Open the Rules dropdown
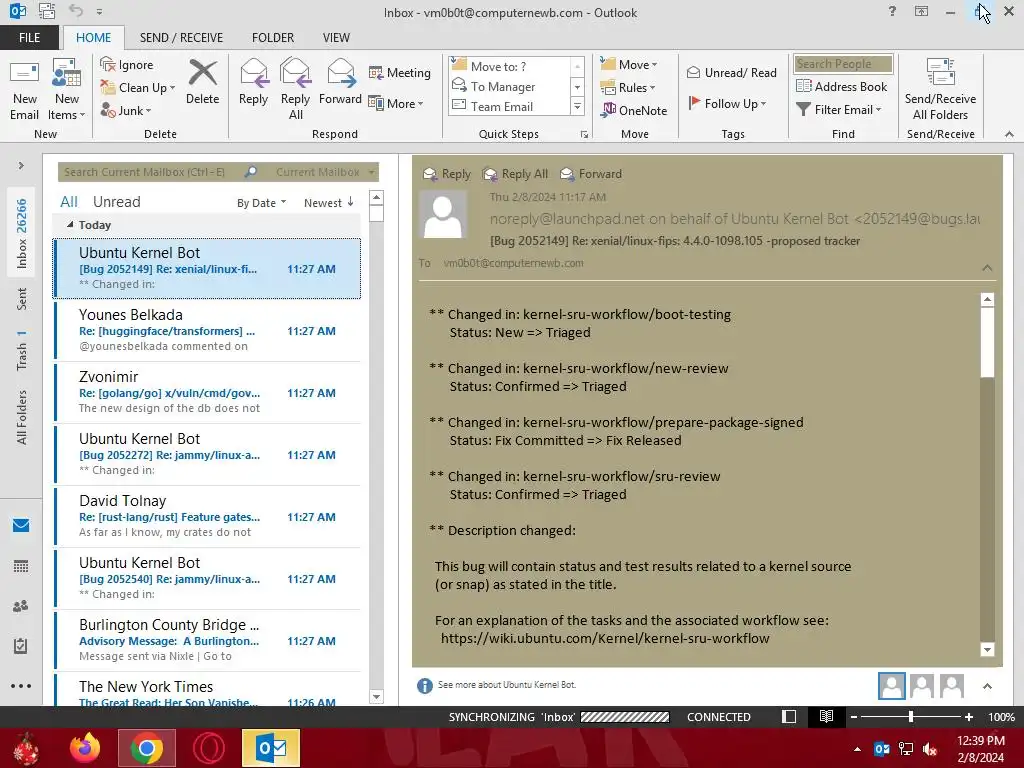 (628, 88)
